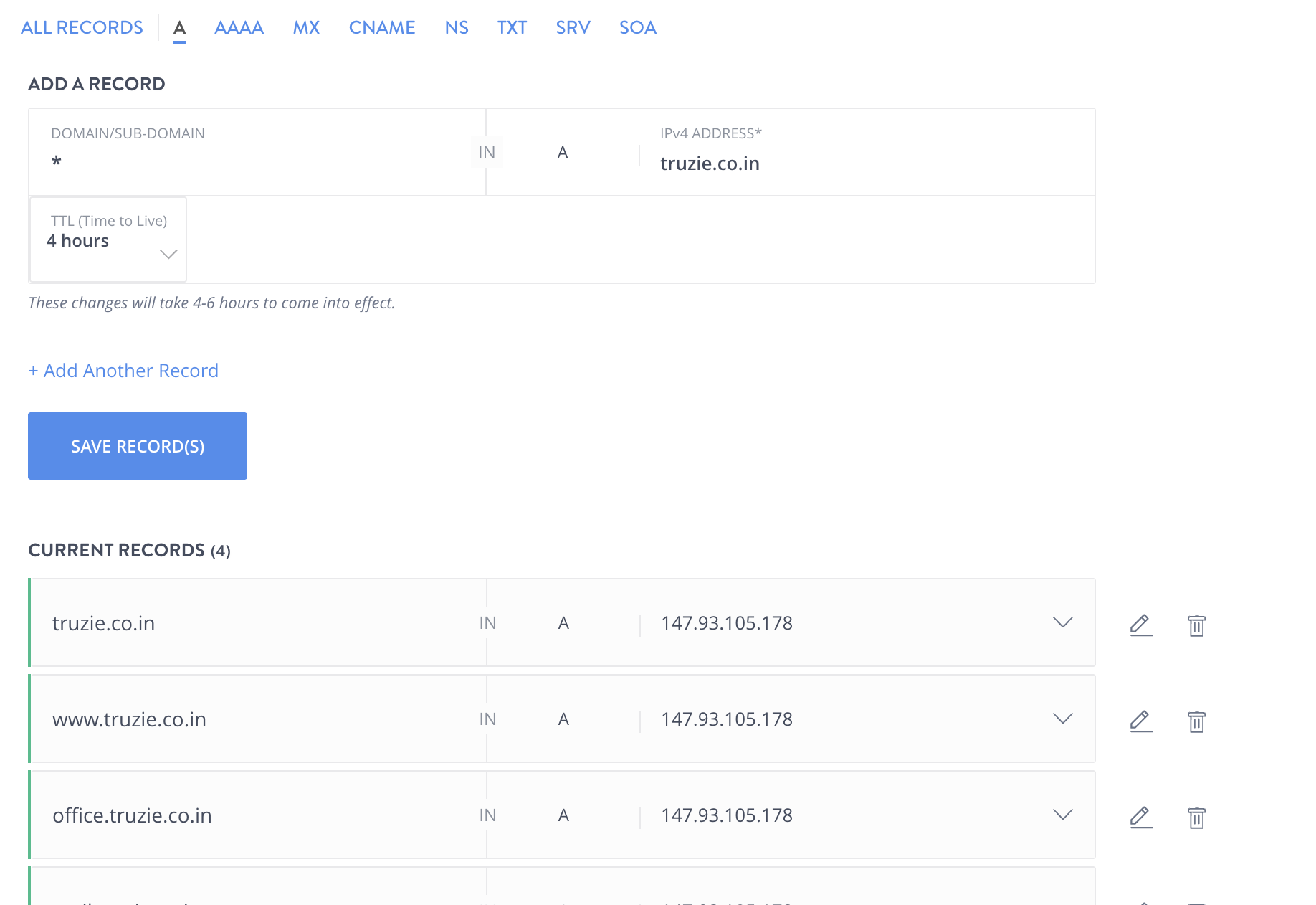Edit the office.truzie.co.in record

1140,817
